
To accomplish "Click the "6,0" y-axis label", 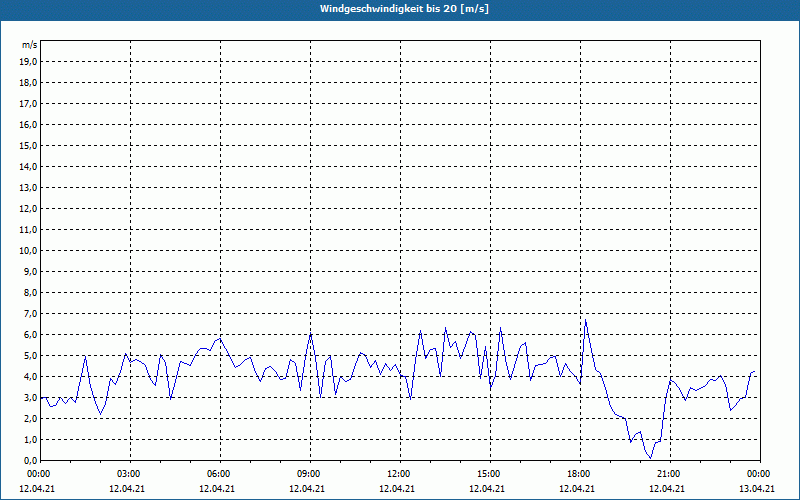I will 30,335.
